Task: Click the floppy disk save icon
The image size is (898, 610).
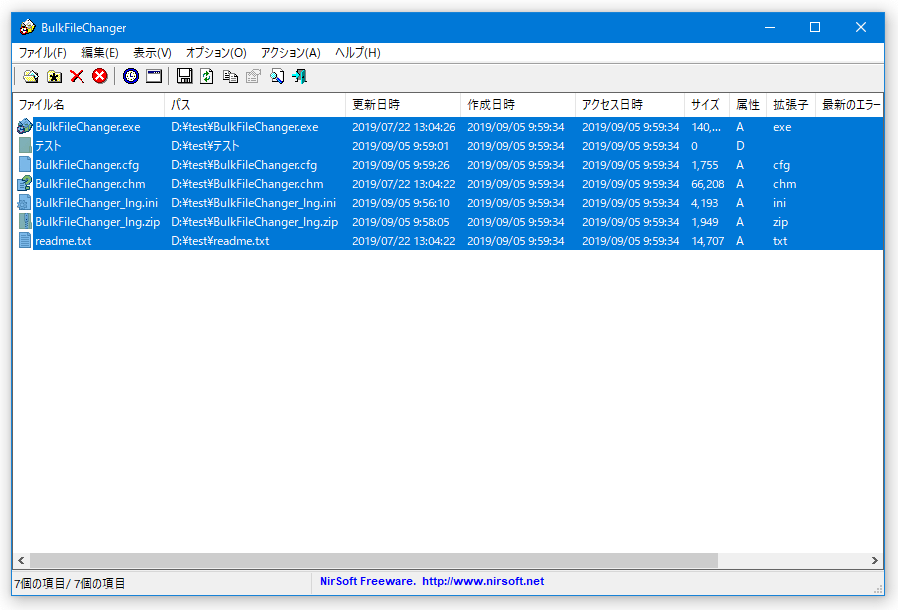Action: (x=184, y=76)
